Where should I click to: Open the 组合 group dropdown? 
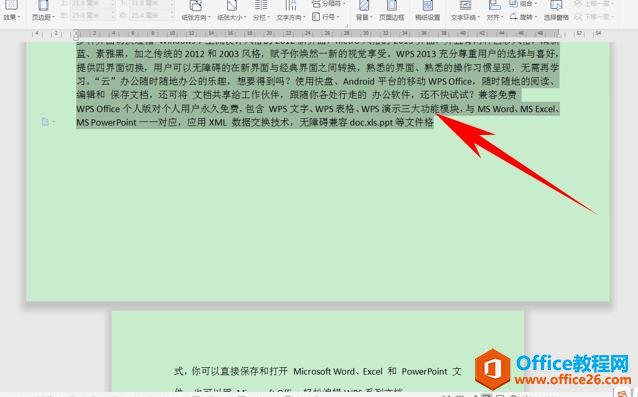point(523,4)
